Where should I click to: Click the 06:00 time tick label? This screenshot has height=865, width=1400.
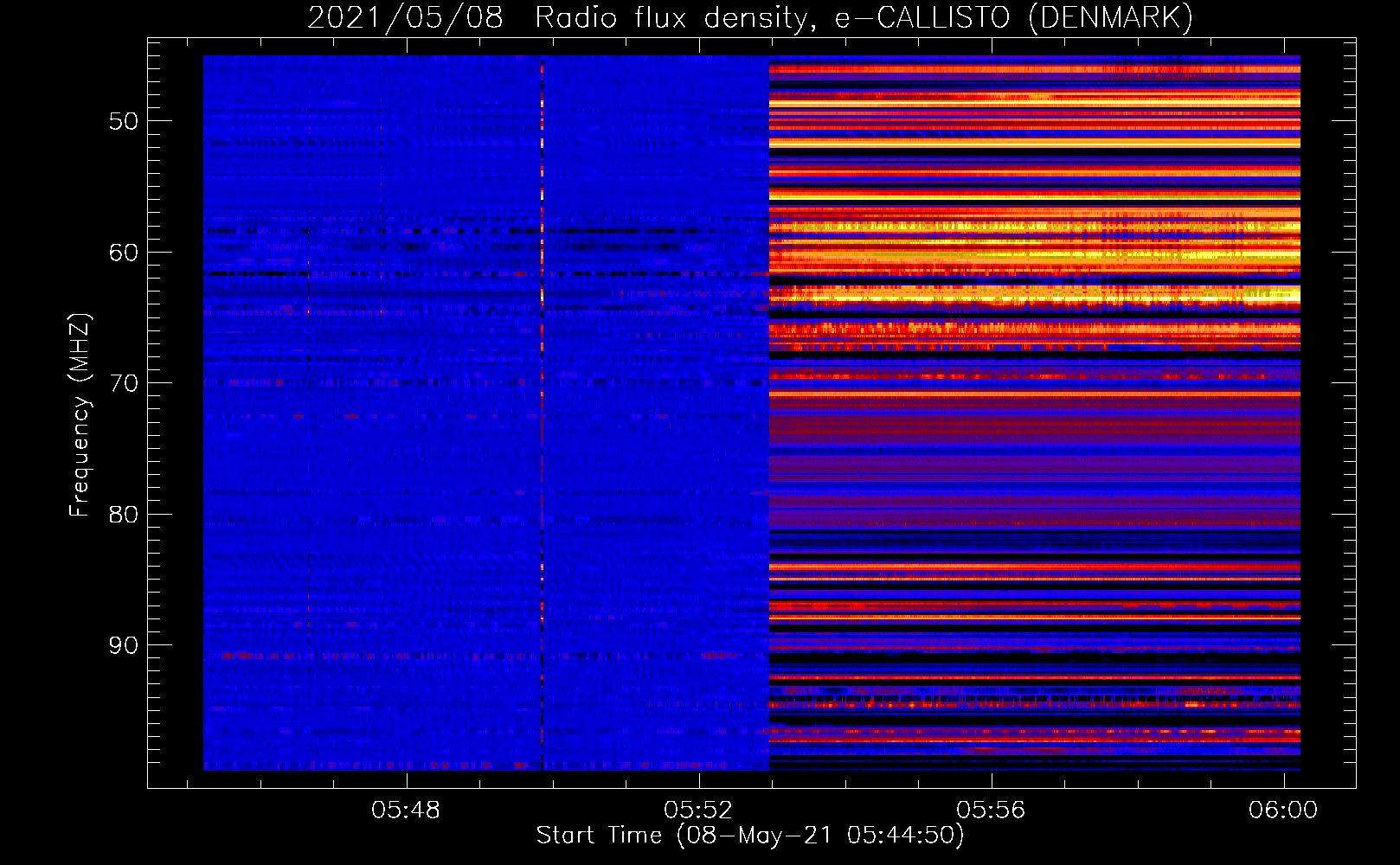click(x=1283, y=811)
